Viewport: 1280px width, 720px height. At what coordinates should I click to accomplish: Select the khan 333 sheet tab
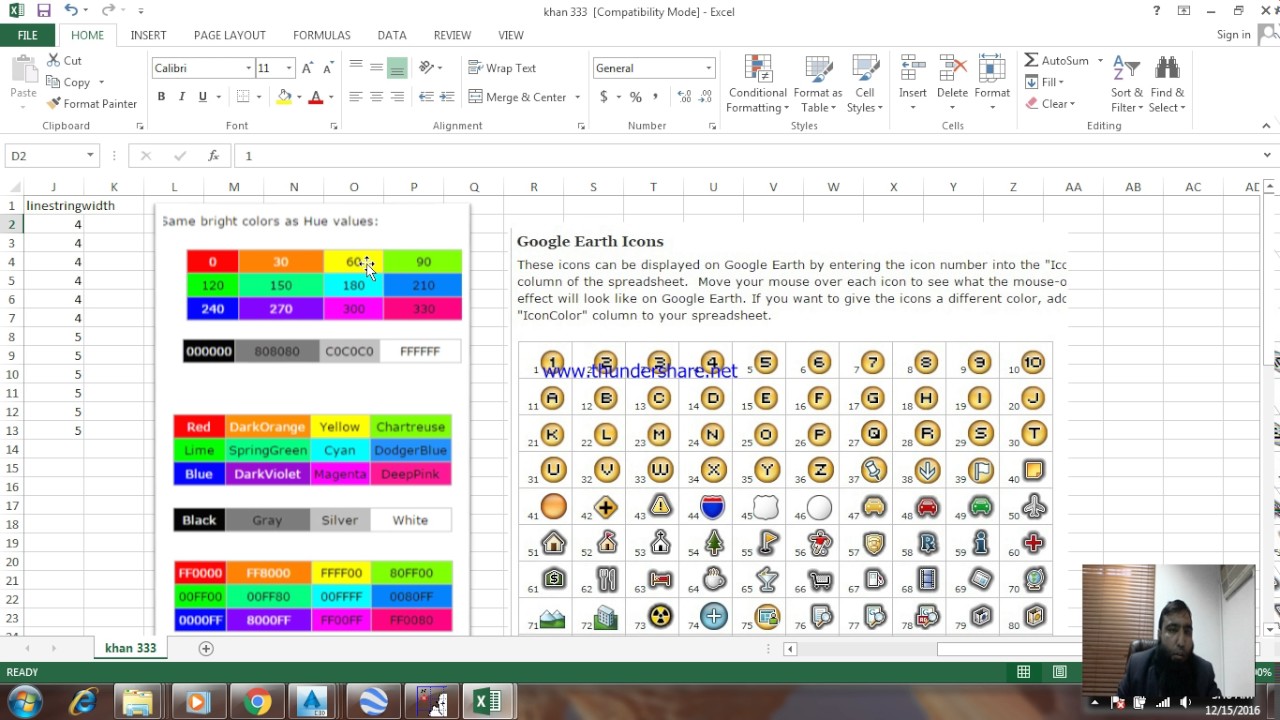point(130,648)
